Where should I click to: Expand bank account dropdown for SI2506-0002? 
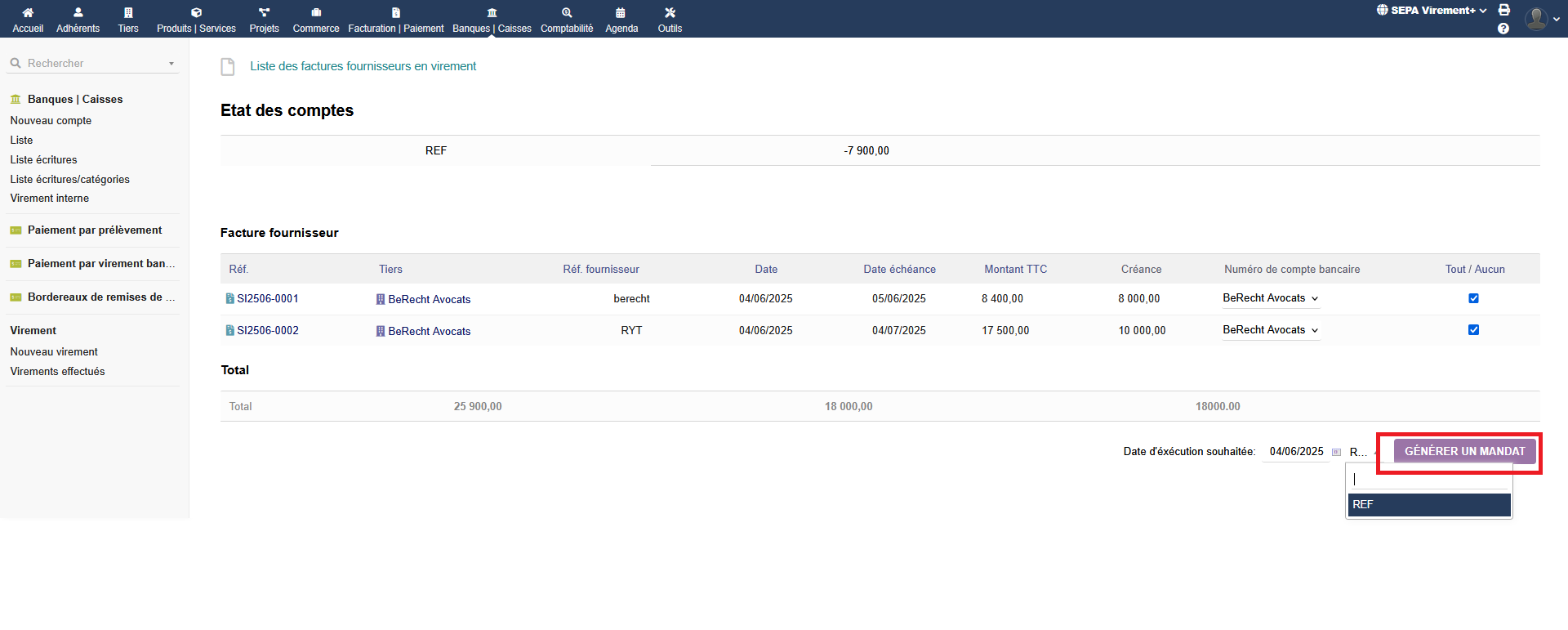click(1271, 330)
